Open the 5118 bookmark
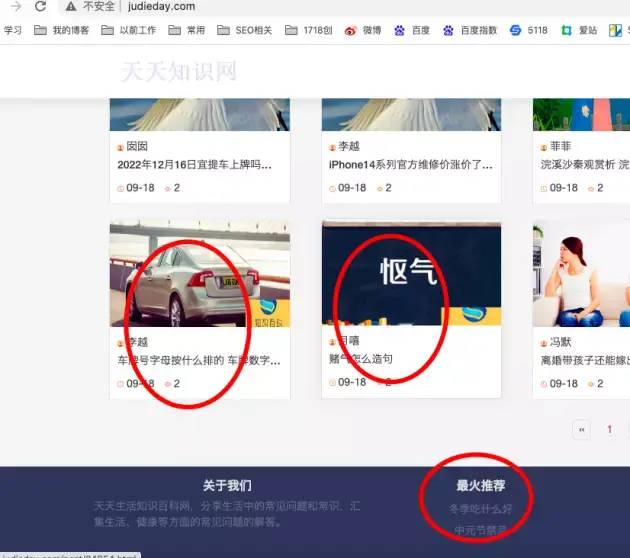Viewport: 630px width, 558px height. (x=528, y=30)
